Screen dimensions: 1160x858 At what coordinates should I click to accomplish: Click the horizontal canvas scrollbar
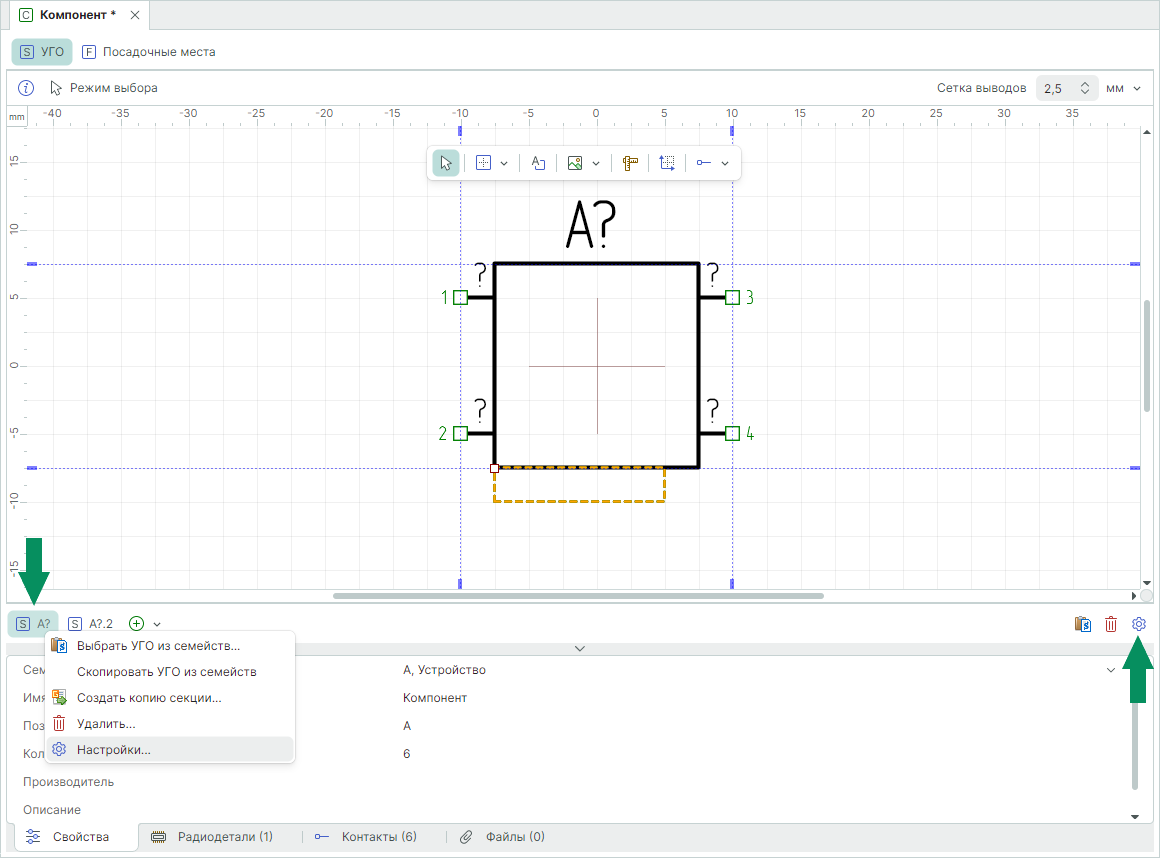[578, 596]
